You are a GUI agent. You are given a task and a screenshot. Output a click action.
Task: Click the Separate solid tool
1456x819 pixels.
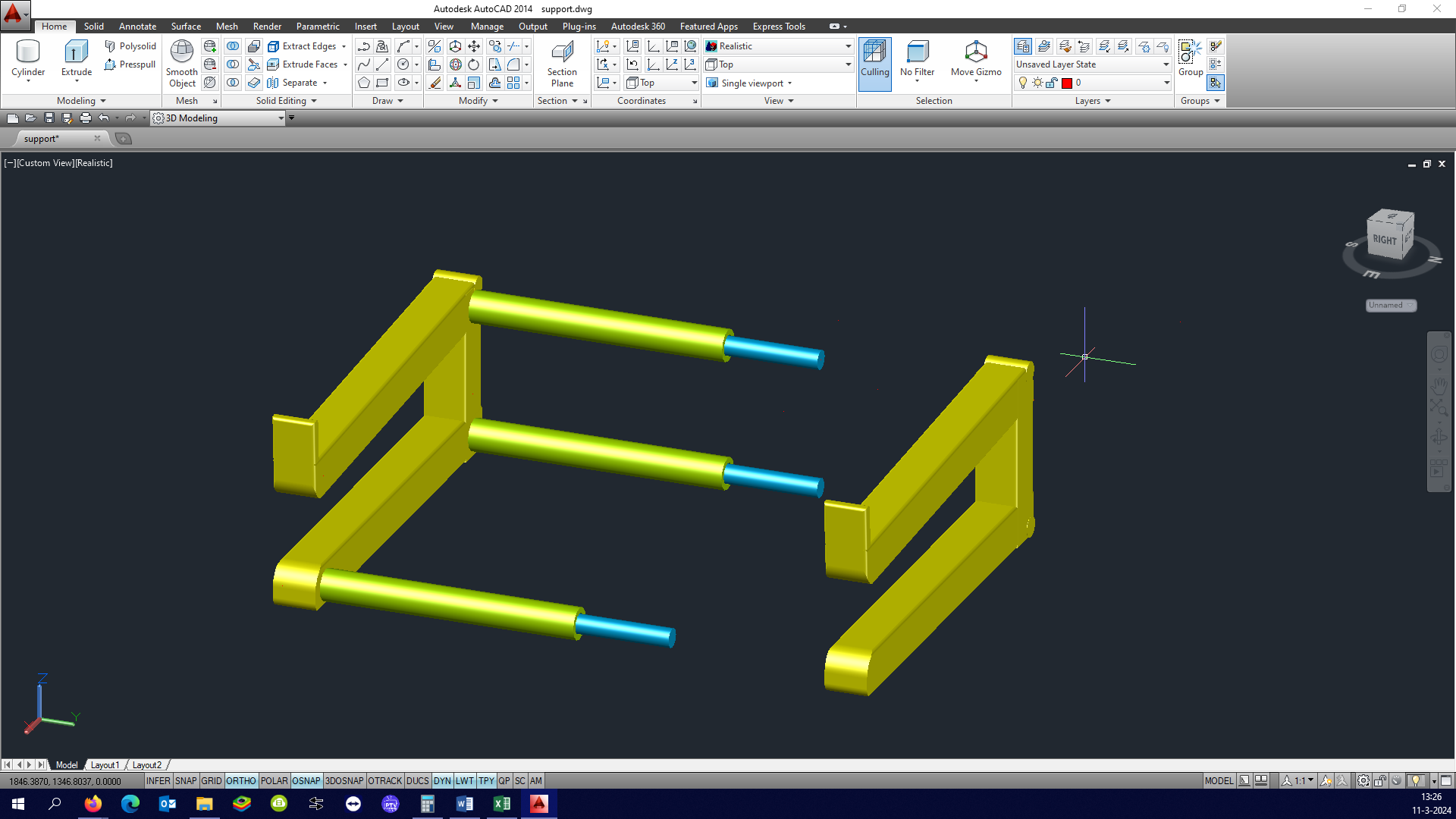pos(293,83)
